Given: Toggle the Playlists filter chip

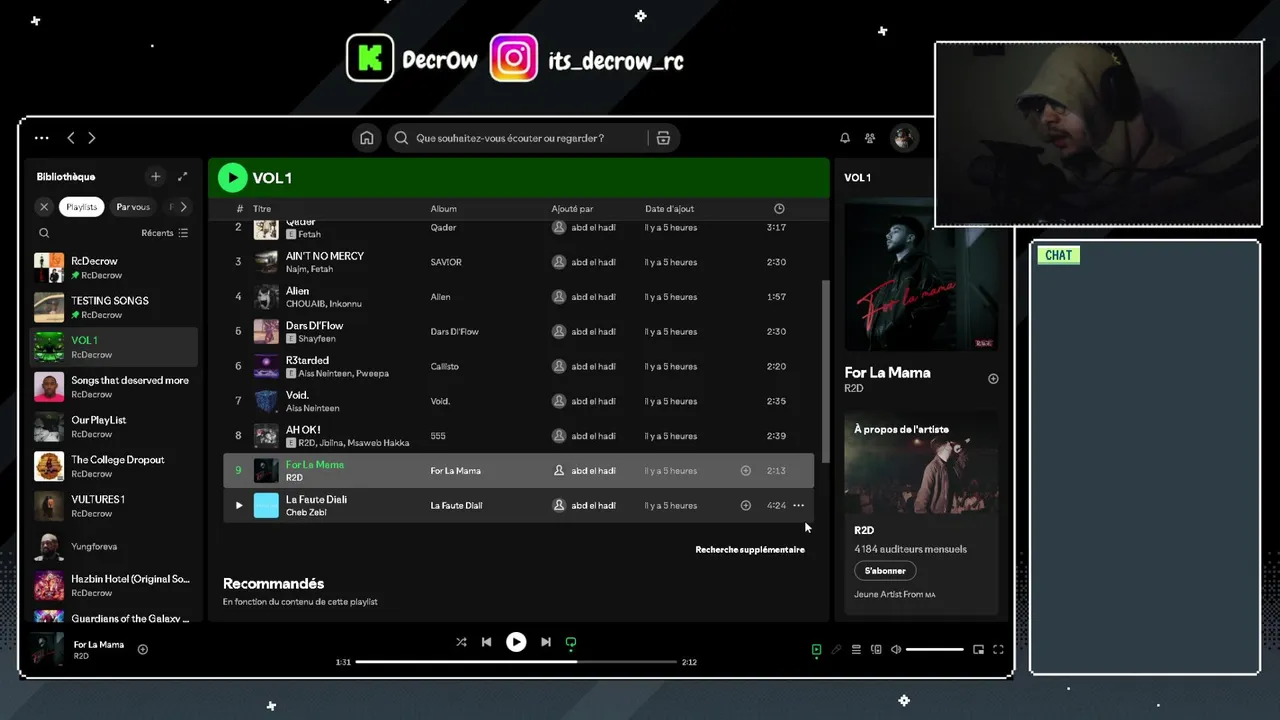Looking at the screenshot, I should 82,207.
